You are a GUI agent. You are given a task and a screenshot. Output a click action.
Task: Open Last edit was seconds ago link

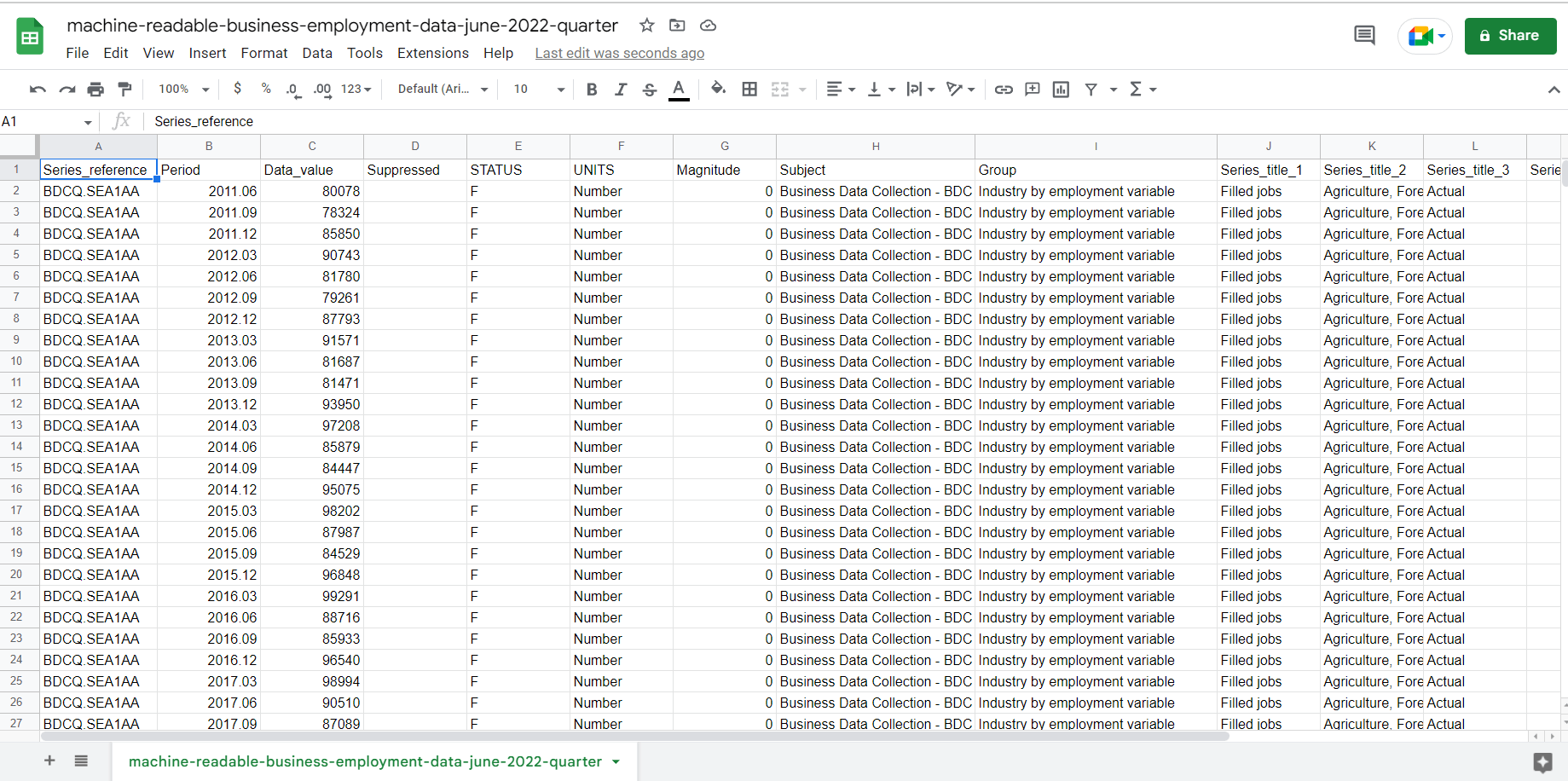(x=620, y=53)
